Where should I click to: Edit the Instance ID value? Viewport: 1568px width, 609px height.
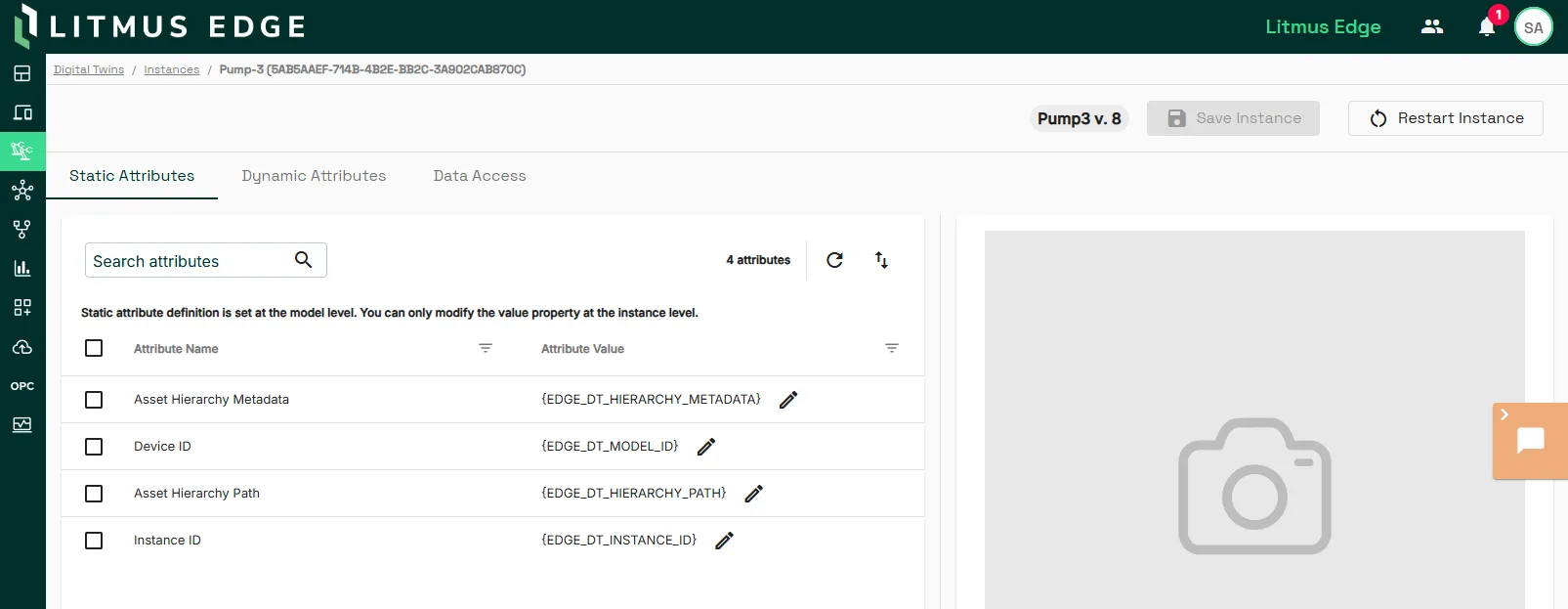click(724, 541)
